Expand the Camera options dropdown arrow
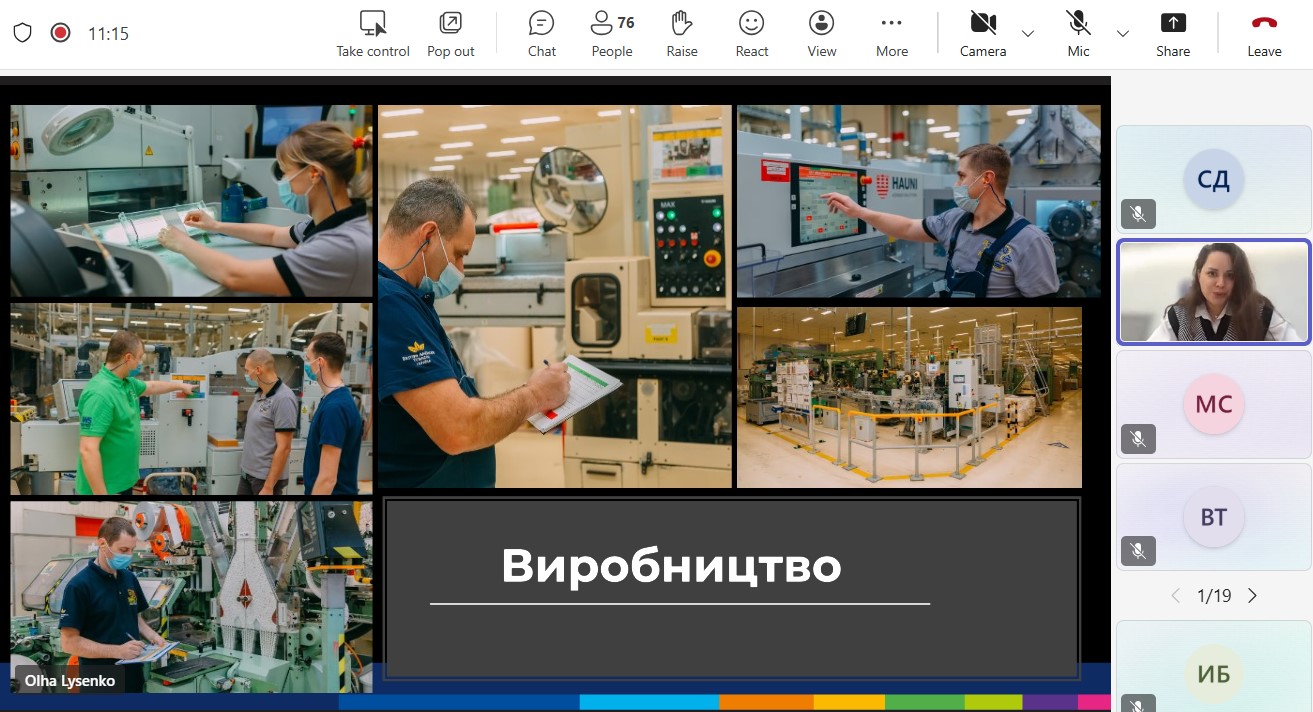The image size is (1313, 712). click(x=1028, y=34)
